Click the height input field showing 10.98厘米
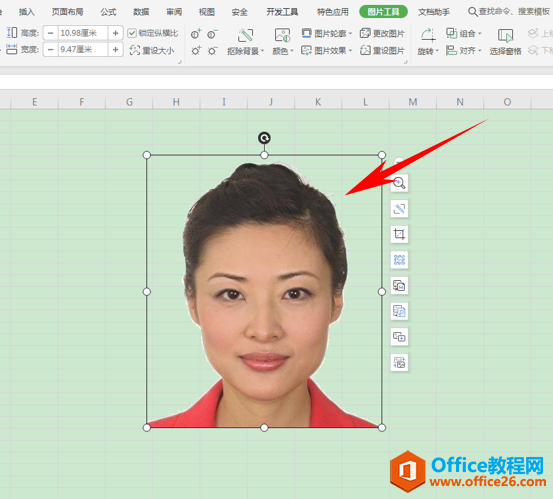The height and width of the screenshot is (499, 553). tap(83, 33)
